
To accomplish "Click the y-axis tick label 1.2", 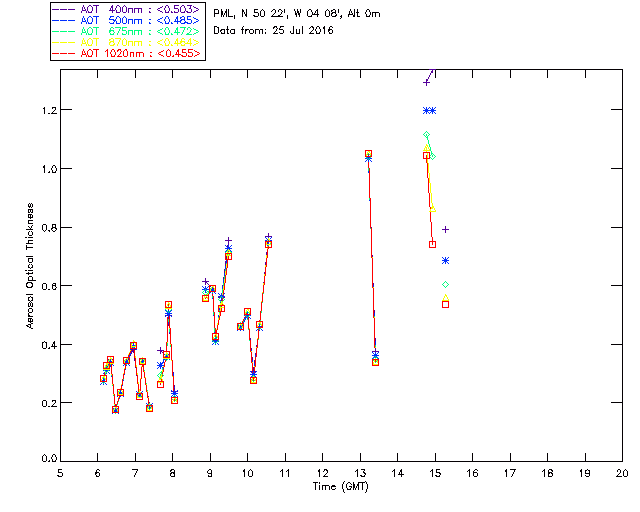I will point(45,110).
